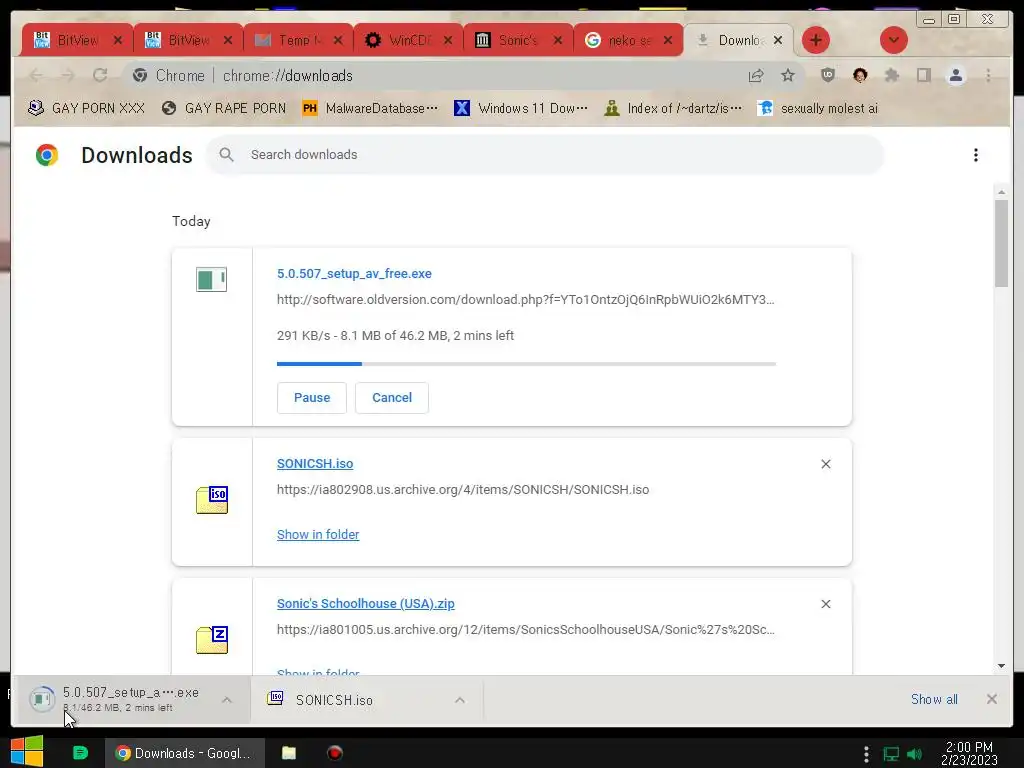1024x768 pixels.
Task: Open the Downloads page three-dot menu
Action: pyautogui.click(x=976, y=155)
